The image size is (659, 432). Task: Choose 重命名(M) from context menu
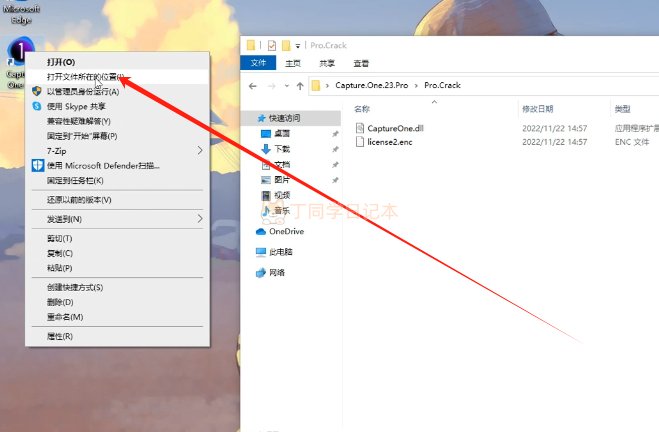tap(117, 317)
